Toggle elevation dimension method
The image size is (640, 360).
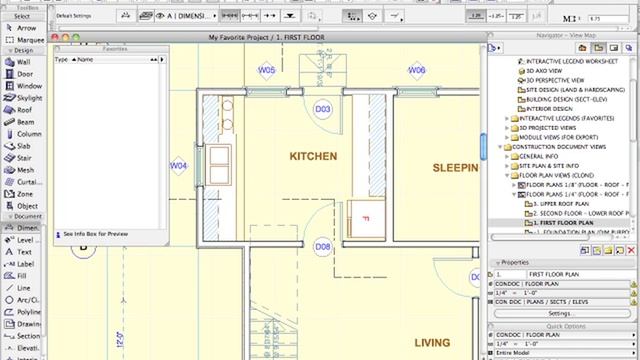click(x=290, y=16)
